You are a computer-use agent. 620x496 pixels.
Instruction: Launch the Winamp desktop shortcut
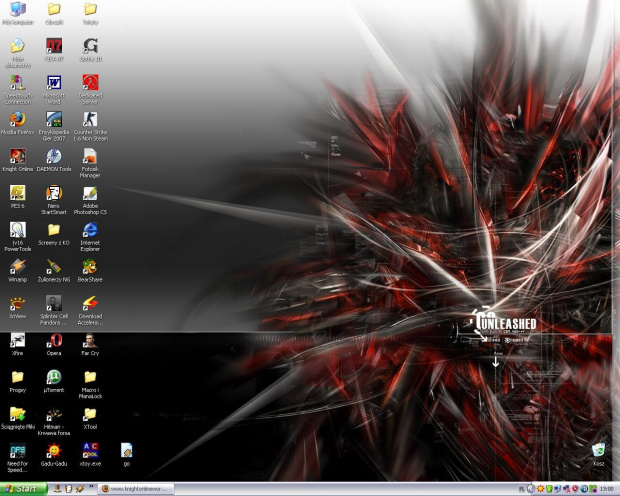click(x=18, y=271)
